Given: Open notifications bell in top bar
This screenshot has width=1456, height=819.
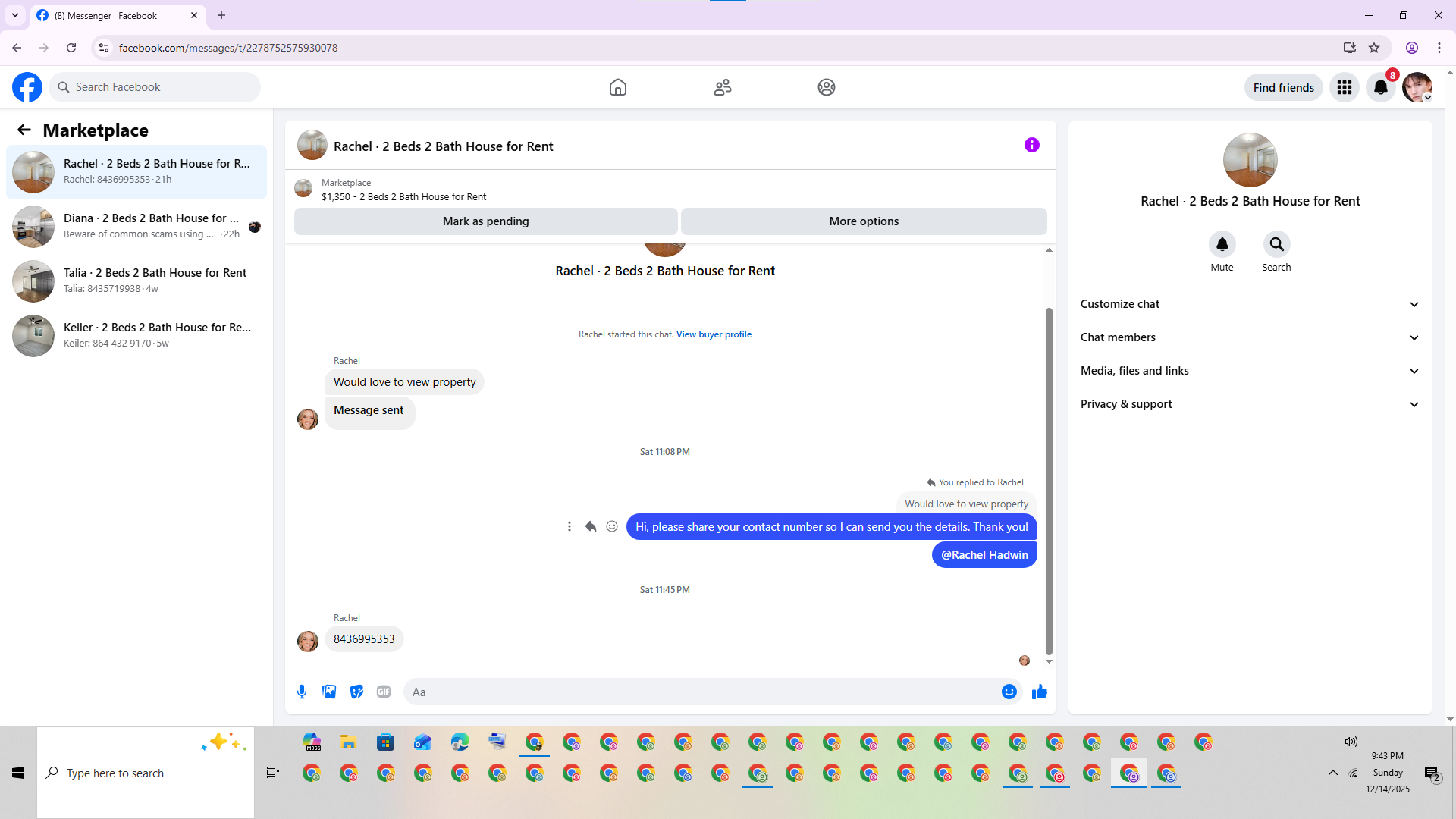Looking at the screenshot, I should (x=1380, y=87).
